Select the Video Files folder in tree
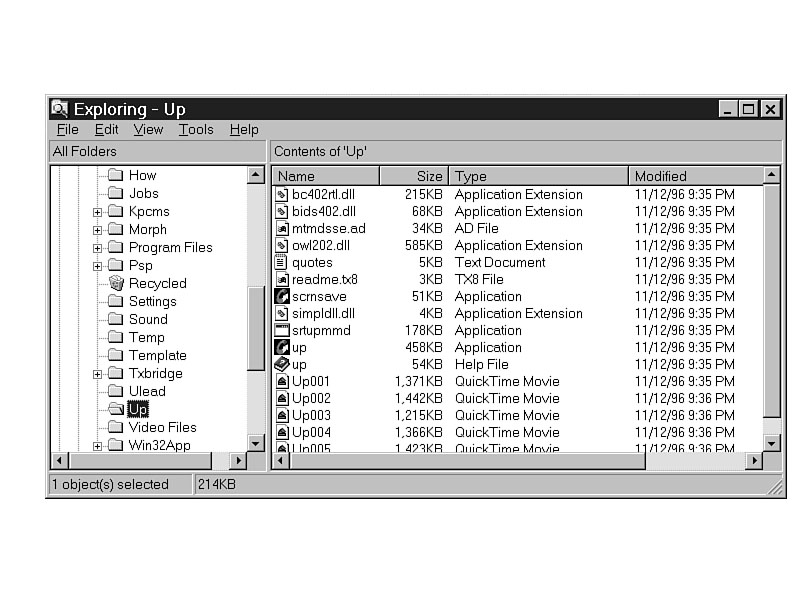 (x=162, y=427)
